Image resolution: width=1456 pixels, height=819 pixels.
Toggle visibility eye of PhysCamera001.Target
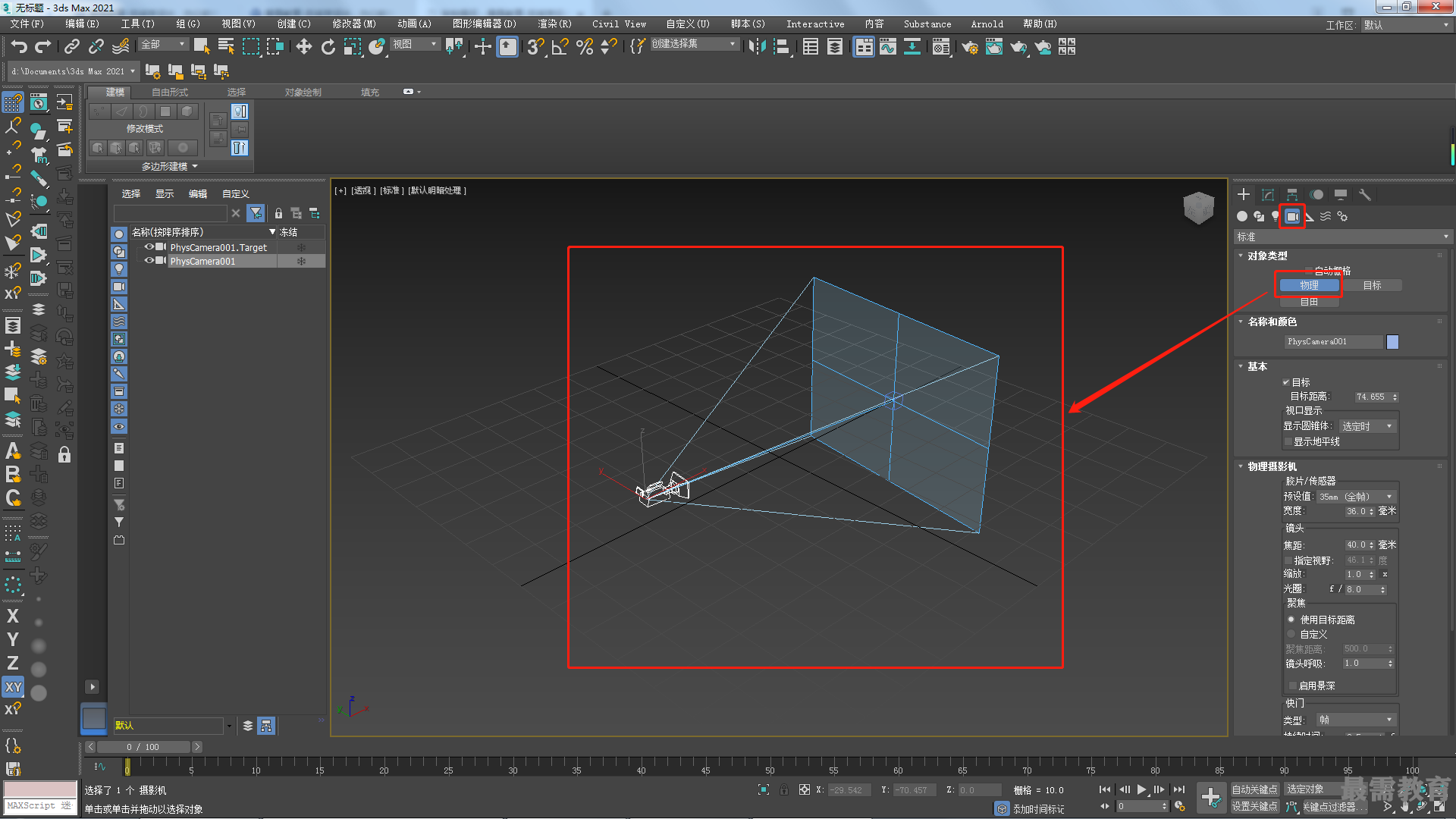click(x=149, y=247)
